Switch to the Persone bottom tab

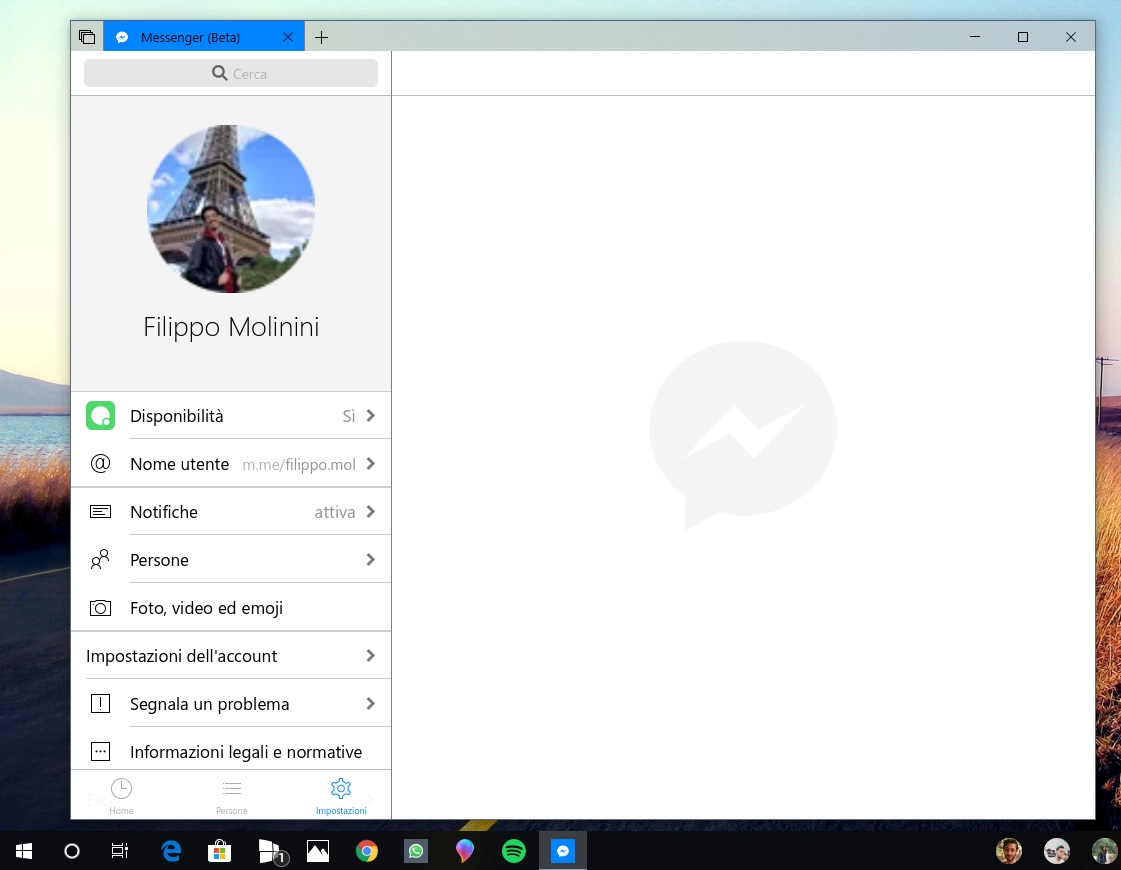[232, 796]
